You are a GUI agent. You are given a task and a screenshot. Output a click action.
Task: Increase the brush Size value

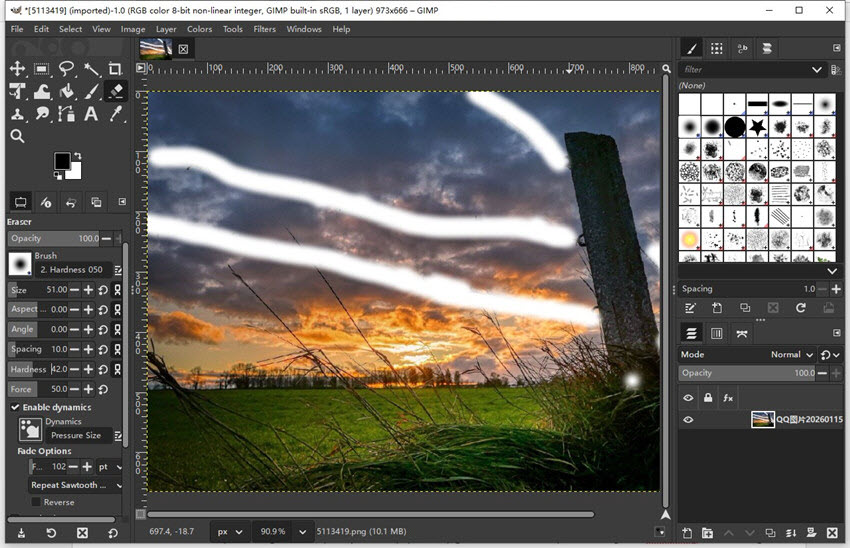tap(88, 290)
